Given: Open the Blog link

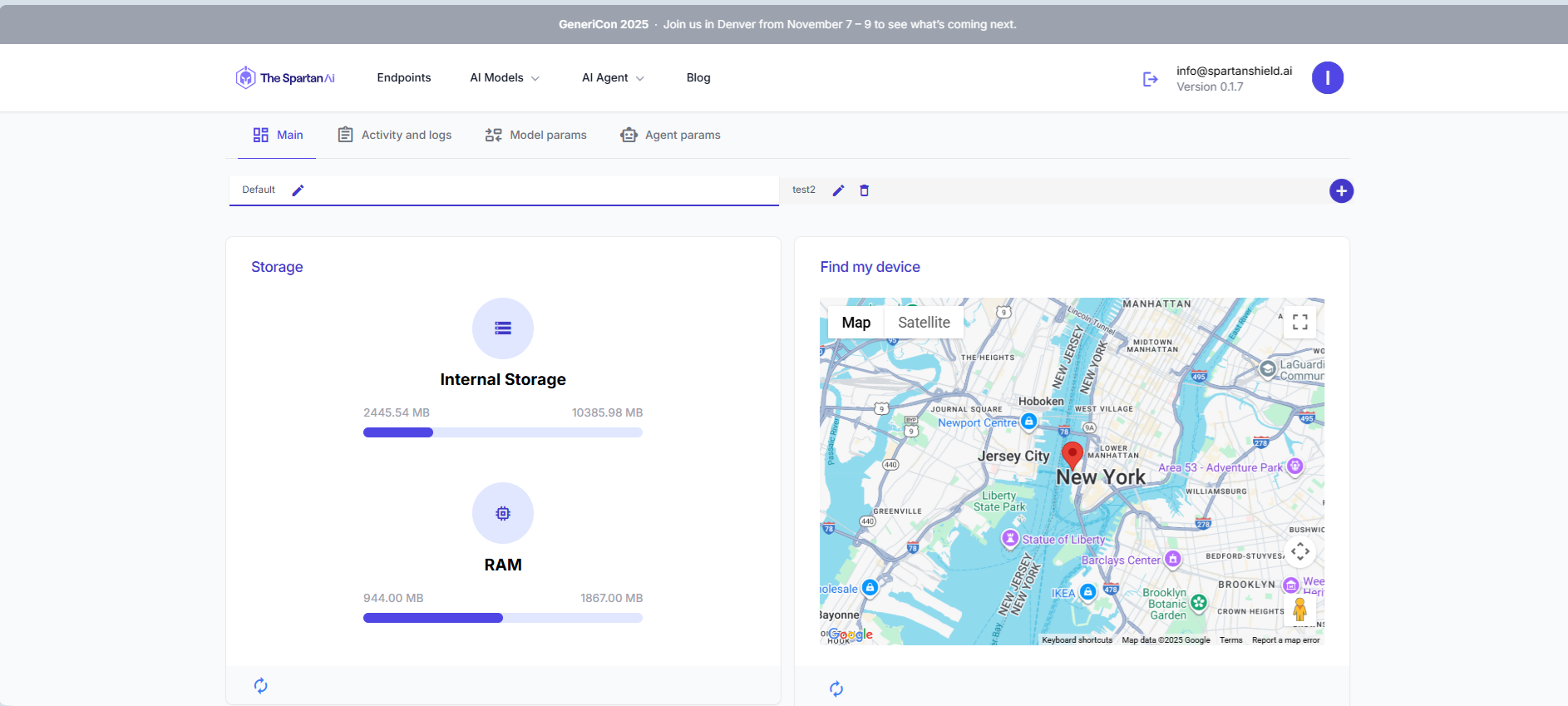Looking at the screenshot, I should click(698, 78).
